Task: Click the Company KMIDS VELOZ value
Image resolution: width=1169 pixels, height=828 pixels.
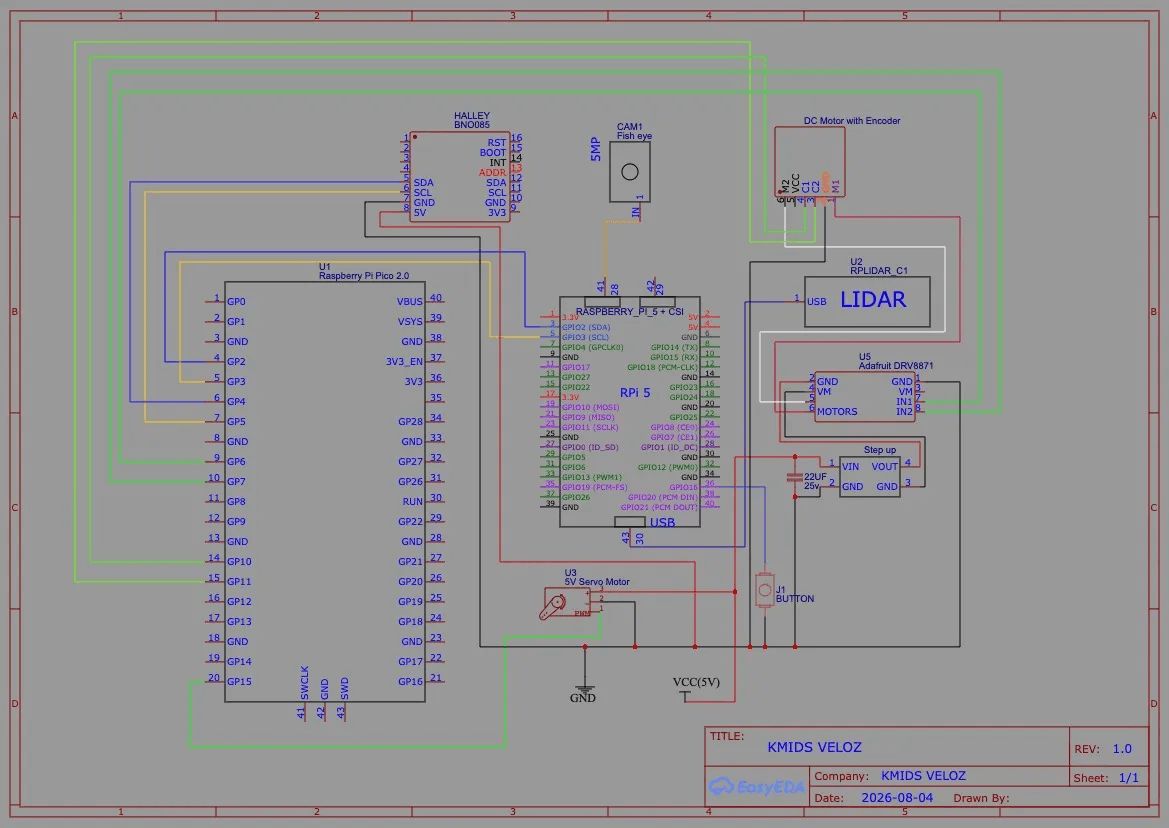Action: 923,776
